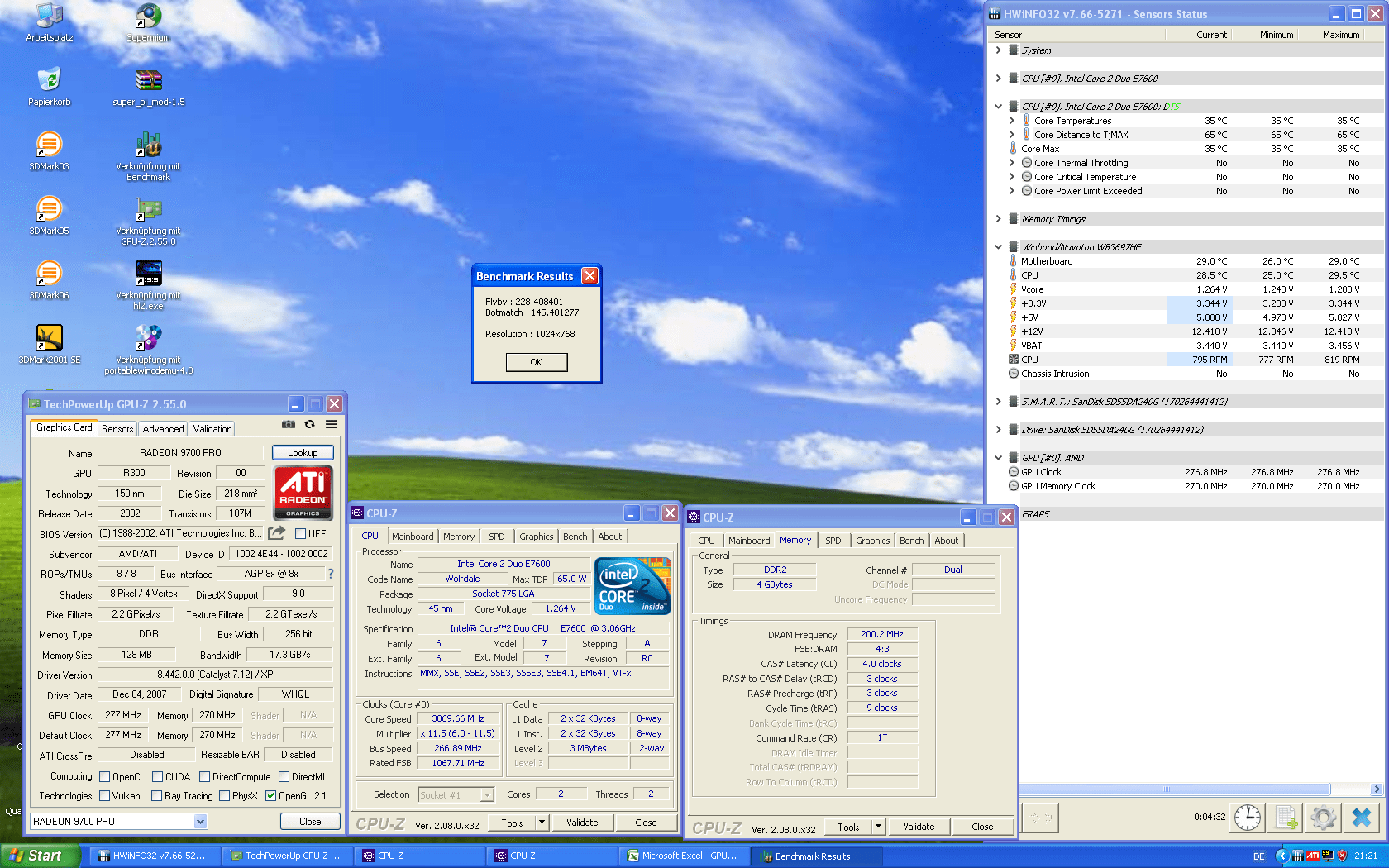Screen dimensions: 1389x868
Task: Click the Close button in GPU-Z
Action: click(x=310, y=822)
